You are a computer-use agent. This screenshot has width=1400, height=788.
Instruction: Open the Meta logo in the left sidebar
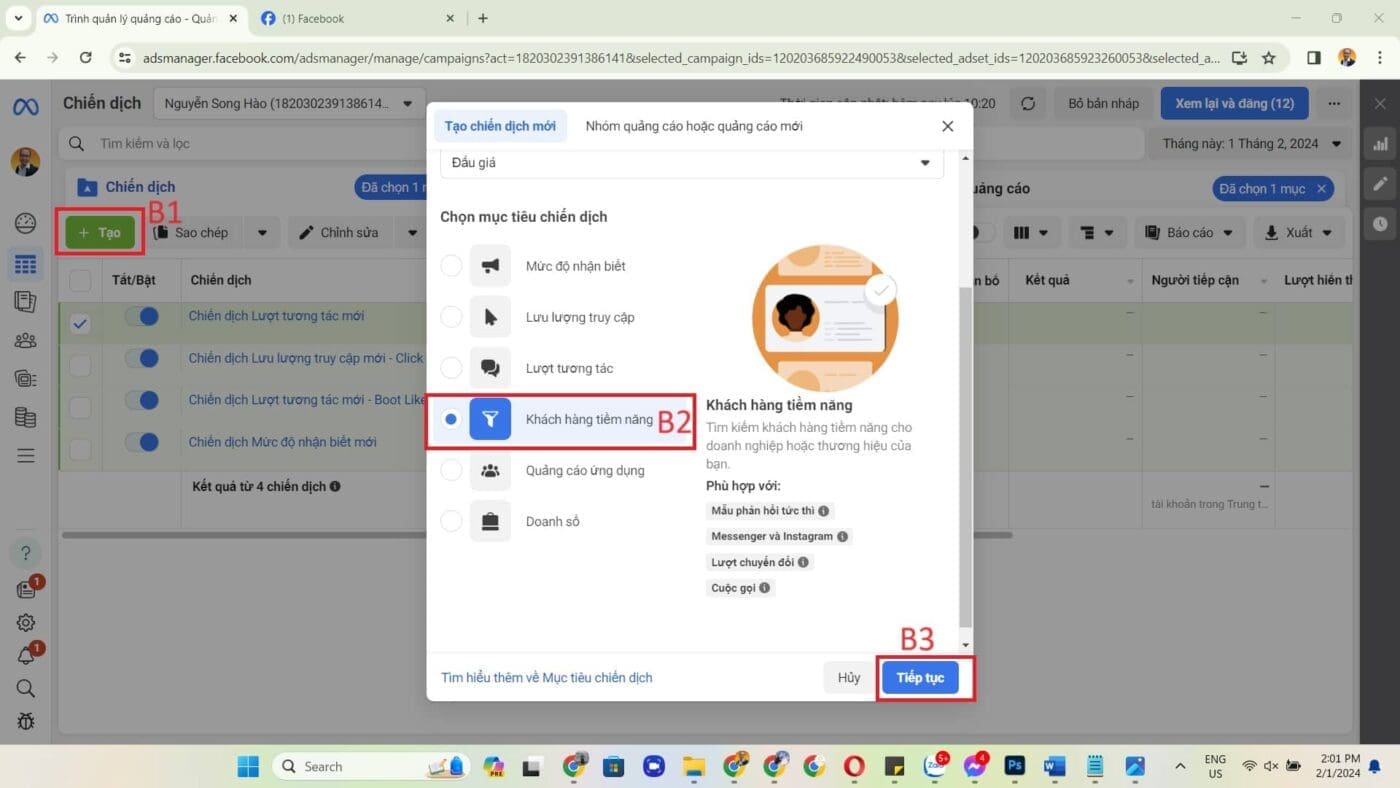click(x=26, y=107)
